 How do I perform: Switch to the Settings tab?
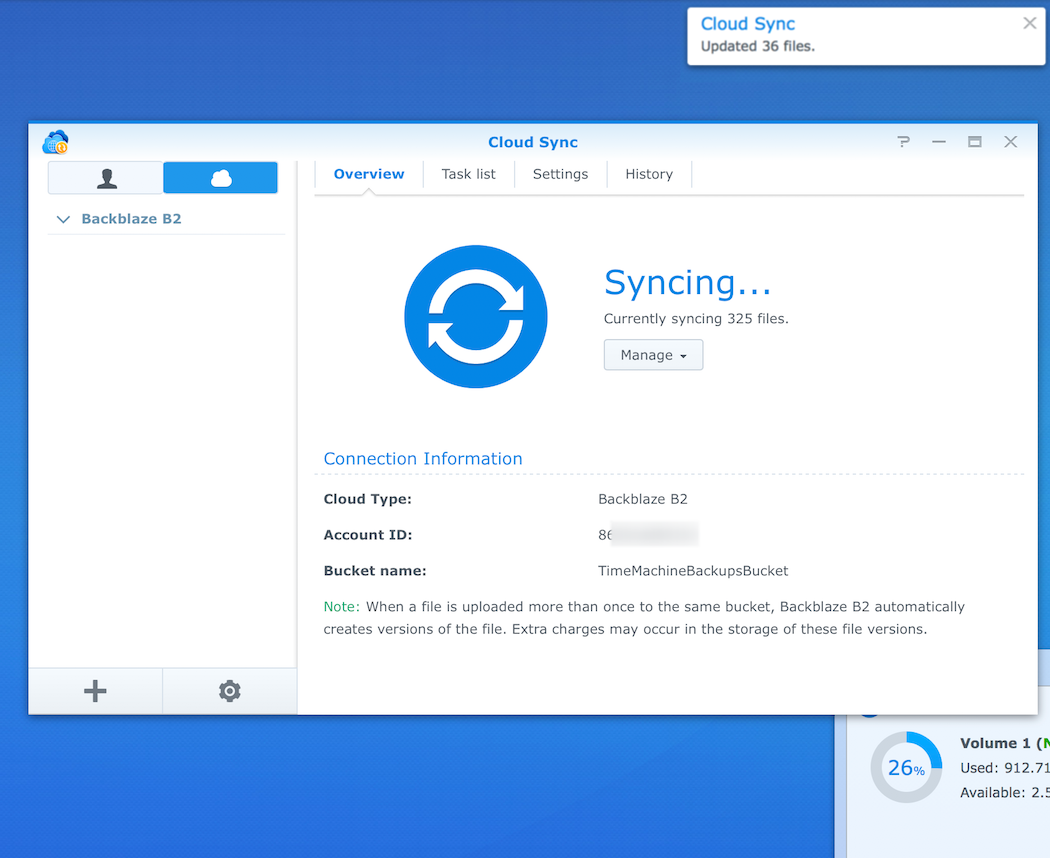point(560,174)
